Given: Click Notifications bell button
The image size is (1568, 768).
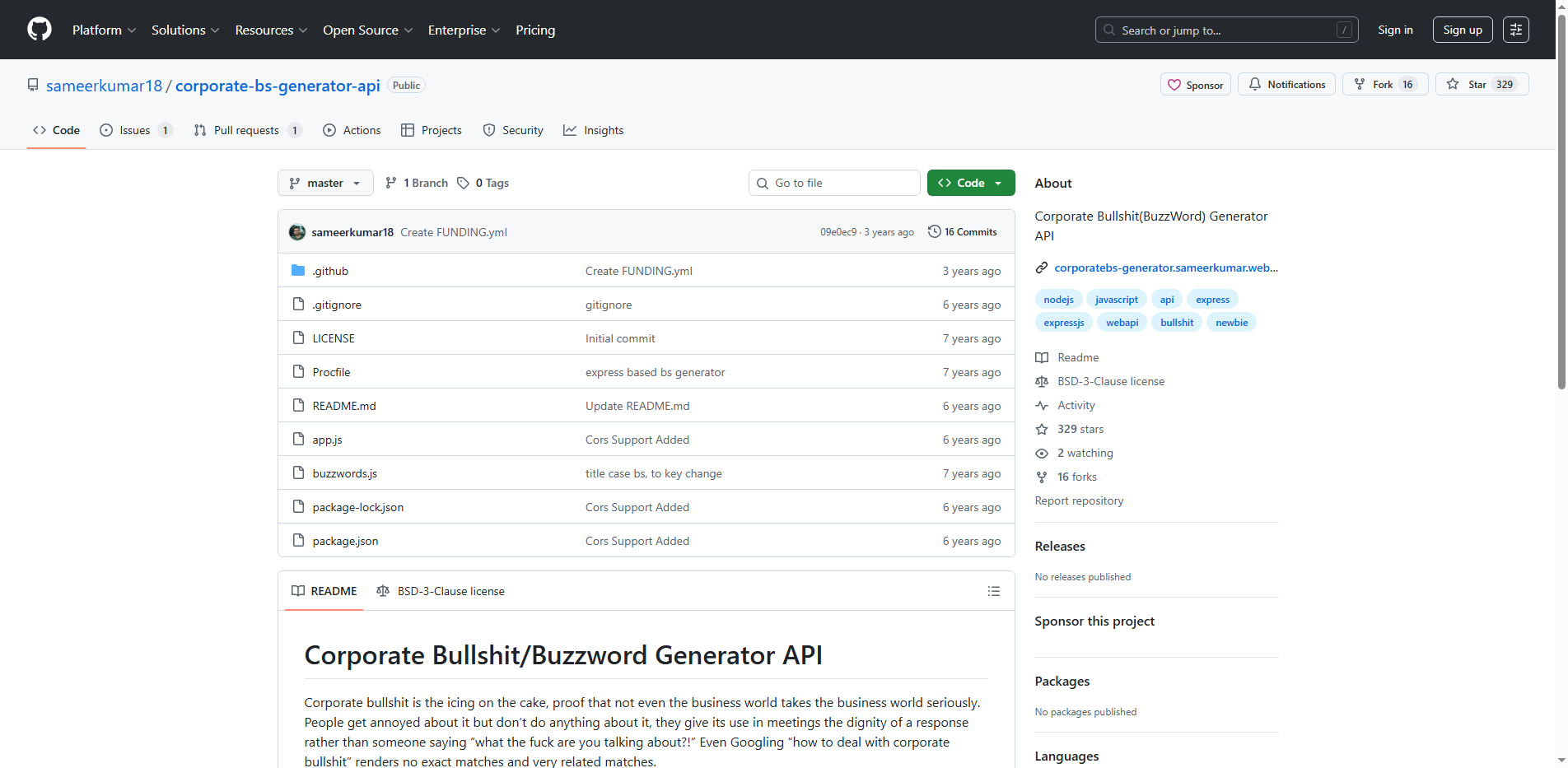Looking at the screenshot, I should (x=1287, y=85).
